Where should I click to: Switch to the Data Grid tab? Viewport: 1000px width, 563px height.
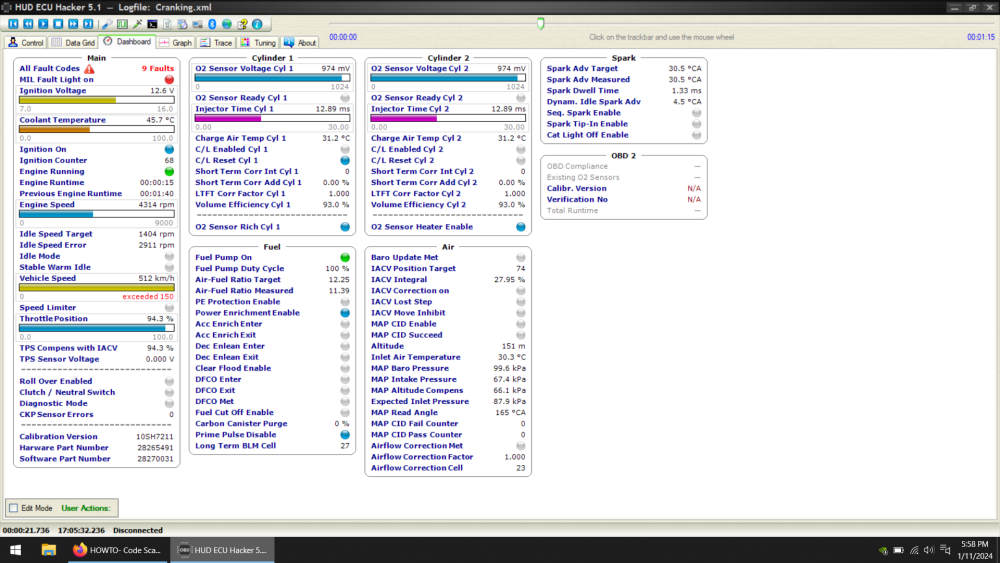pyautogui.click(x=73, y=43)
